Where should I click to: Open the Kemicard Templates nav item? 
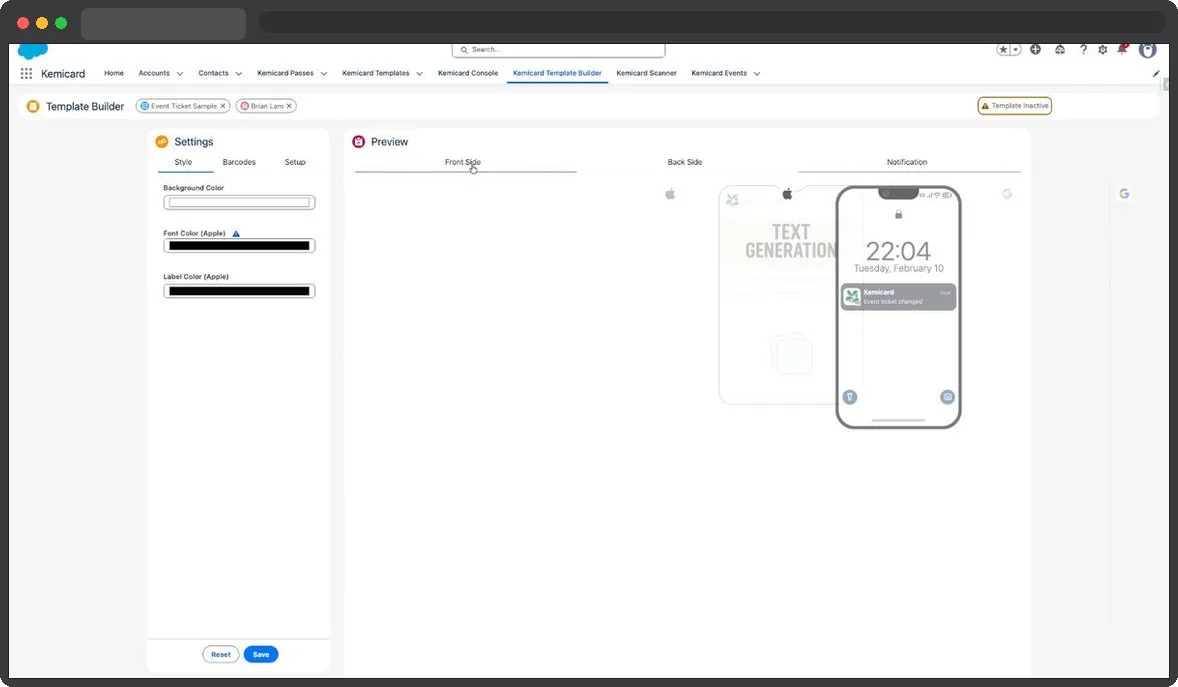tap(376, 74)
